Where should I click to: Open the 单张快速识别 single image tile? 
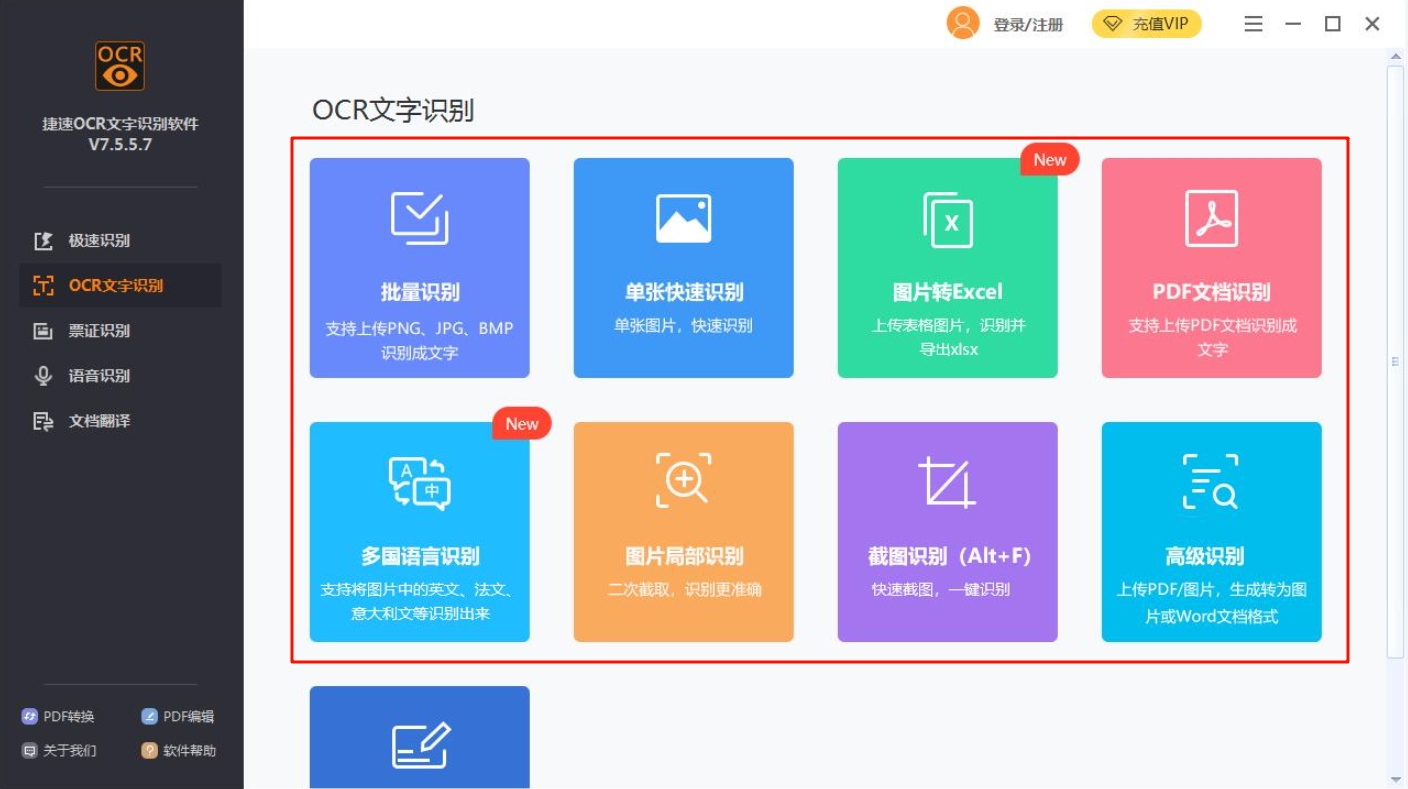pyautogui.click(x=683, y=268)
